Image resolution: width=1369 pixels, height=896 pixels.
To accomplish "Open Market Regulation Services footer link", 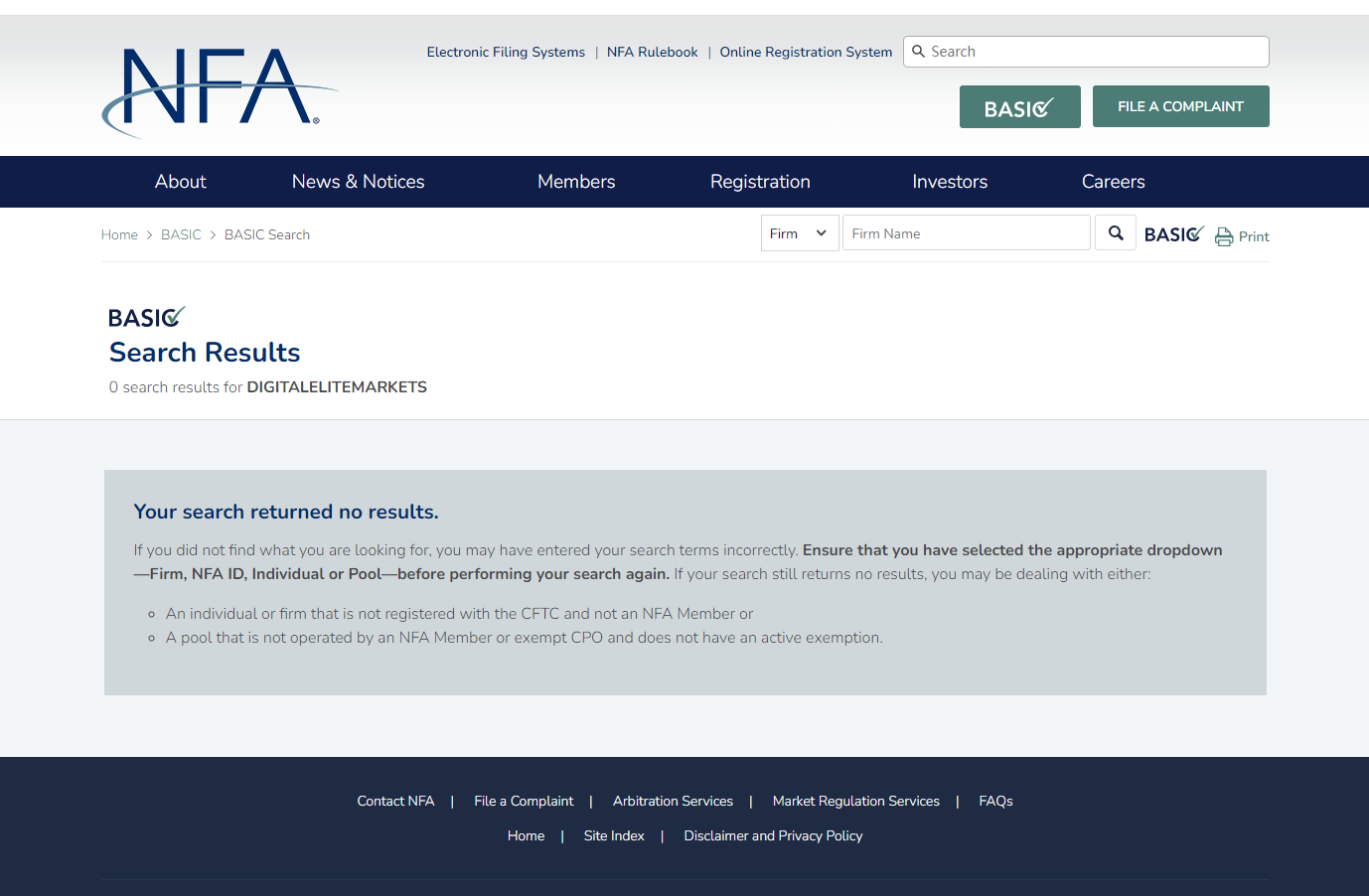I will (x=856, y=801).
